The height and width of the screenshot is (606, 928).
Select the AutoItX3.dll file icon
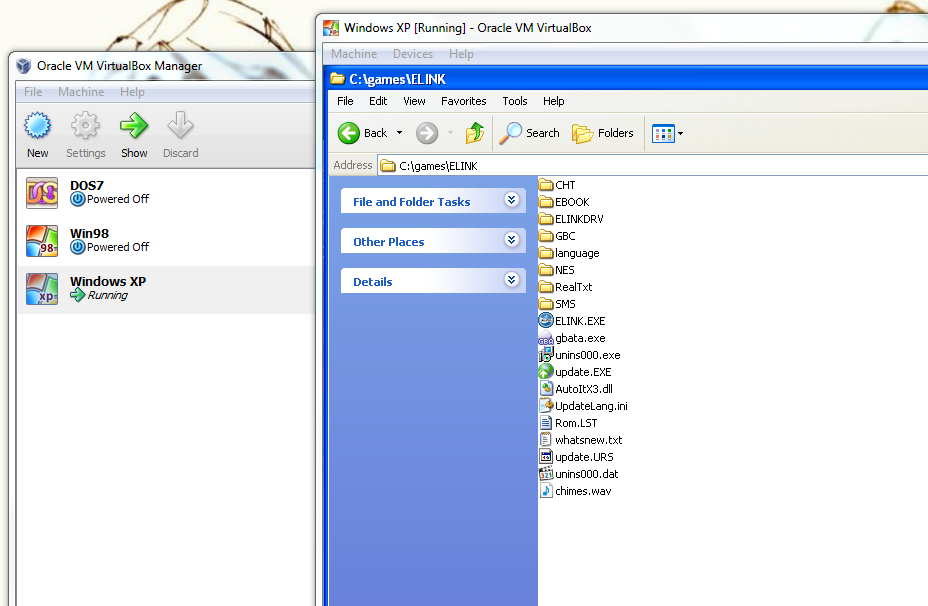coord(546,389)
